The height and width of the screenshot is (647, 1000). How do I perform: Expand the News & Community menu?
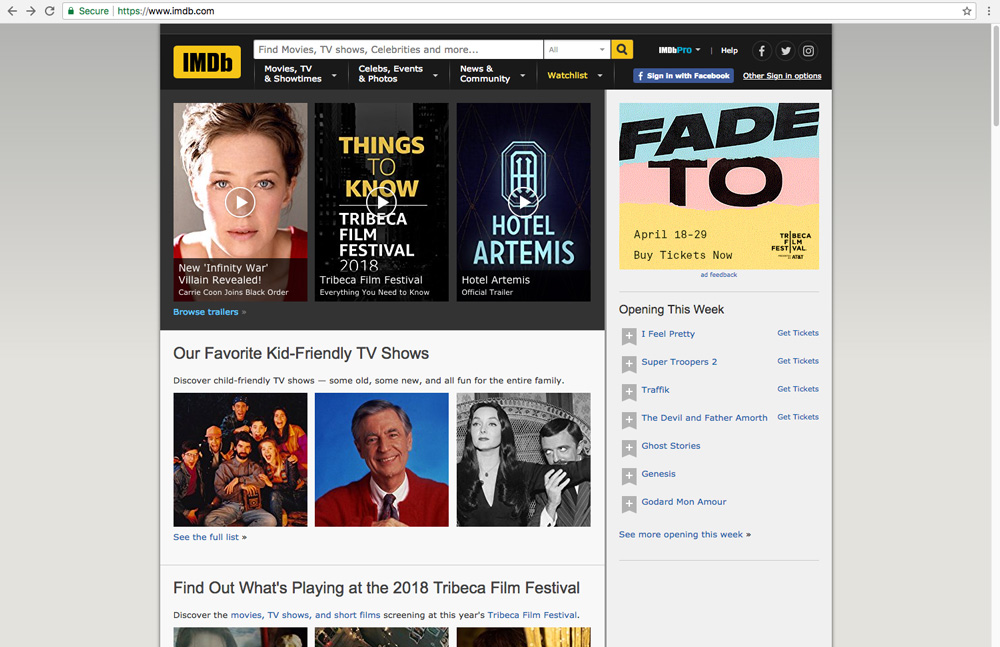492,74
